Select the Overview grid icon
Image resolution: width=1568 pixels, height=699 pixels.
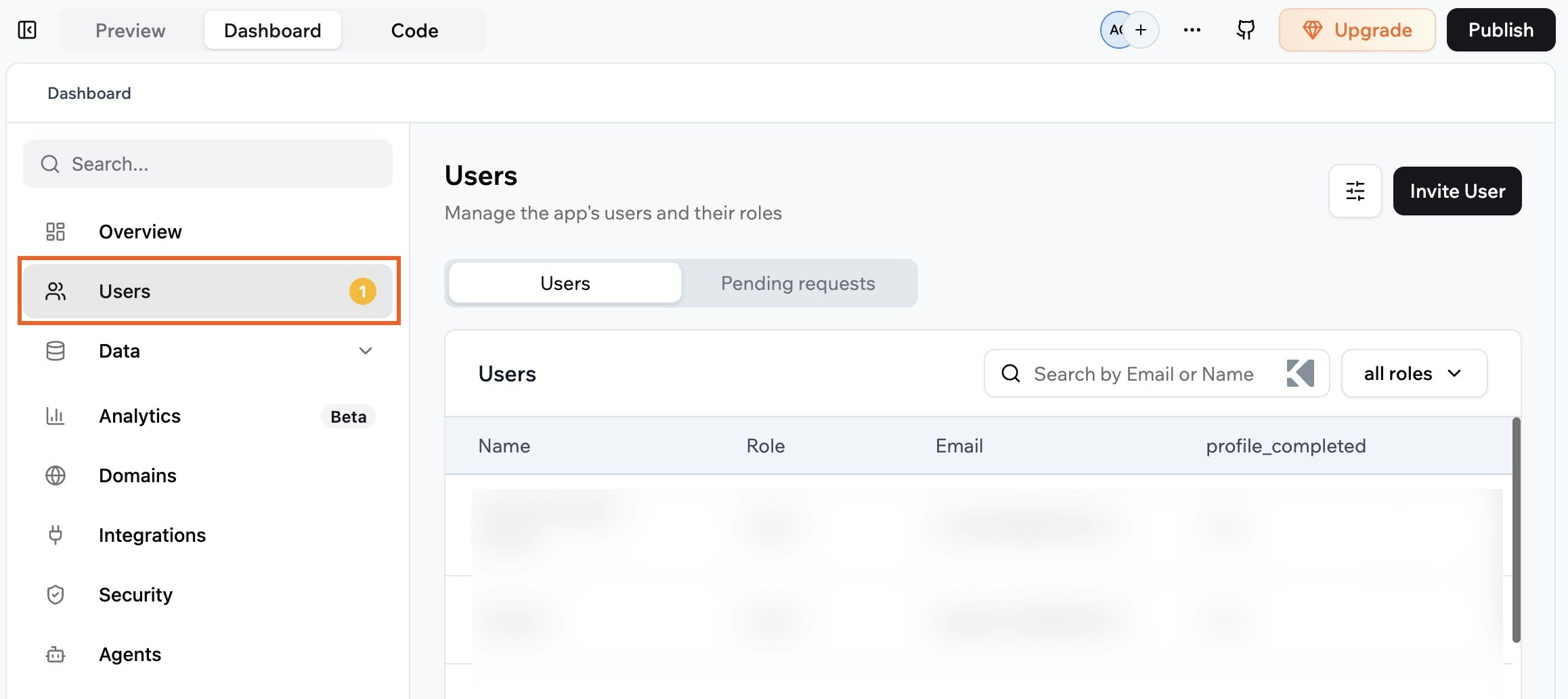click(x=54, y=231)
